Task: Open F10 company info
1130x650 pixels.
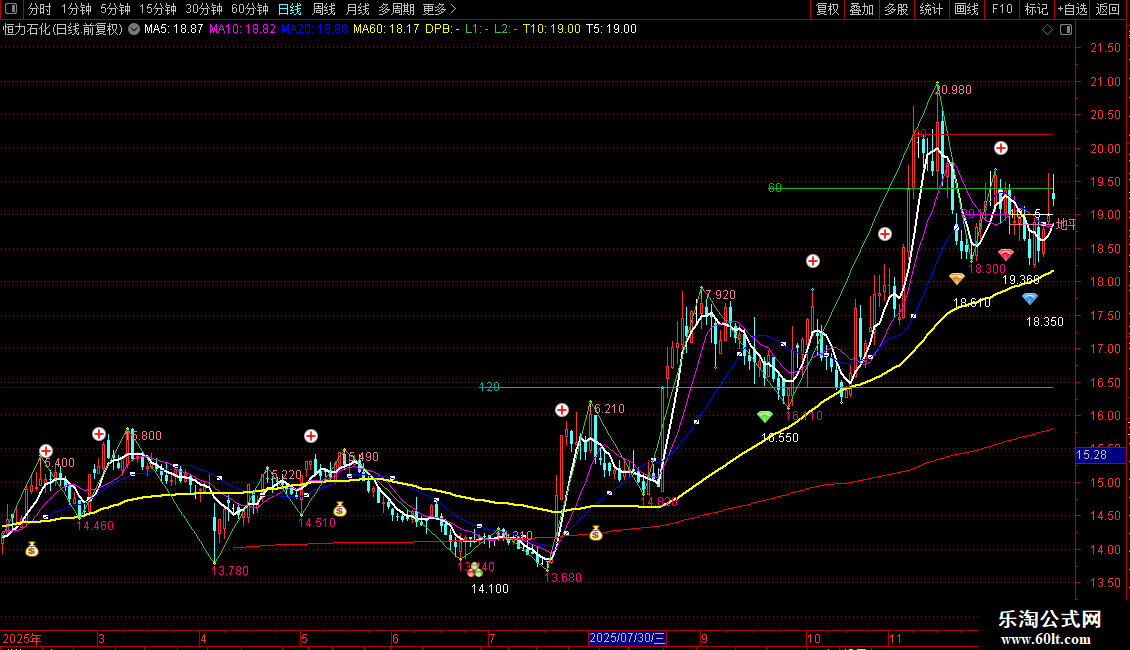Action: coord(1002,9)
